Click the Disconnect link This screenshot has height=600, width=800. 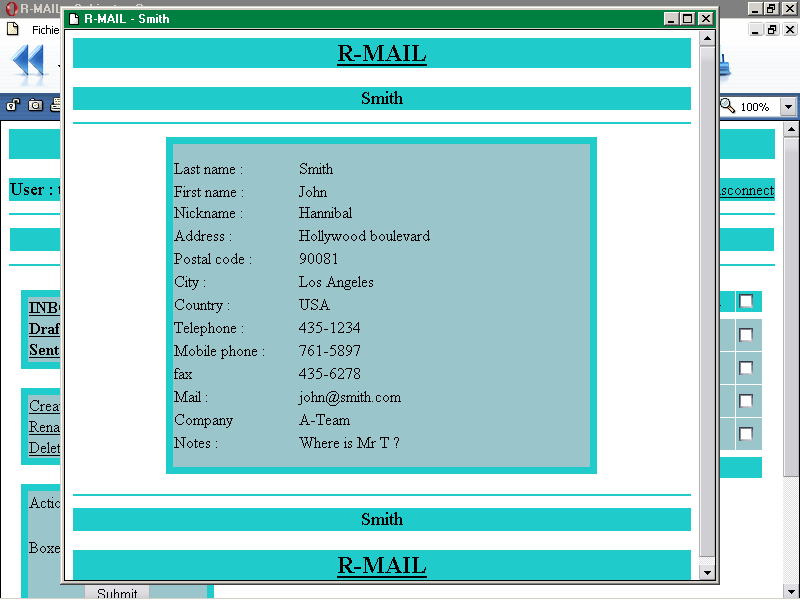pos(746,191)
